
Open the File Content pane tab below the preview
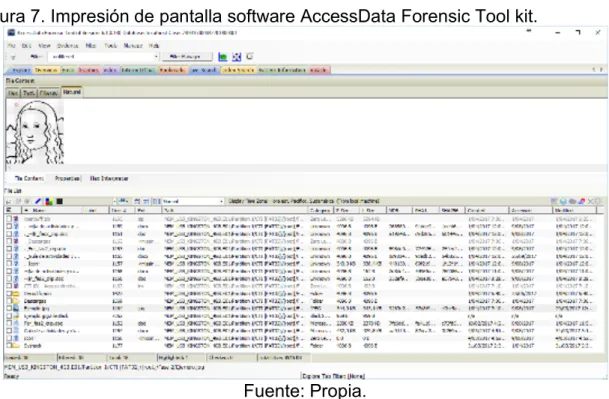pyautogui.click(x=29, y=179)
